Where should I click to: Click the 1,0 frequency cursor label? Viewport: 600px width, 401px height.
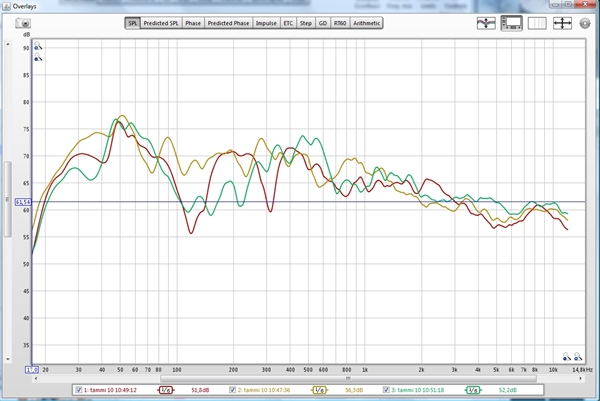pyautogui.click(x=32, y=370)
